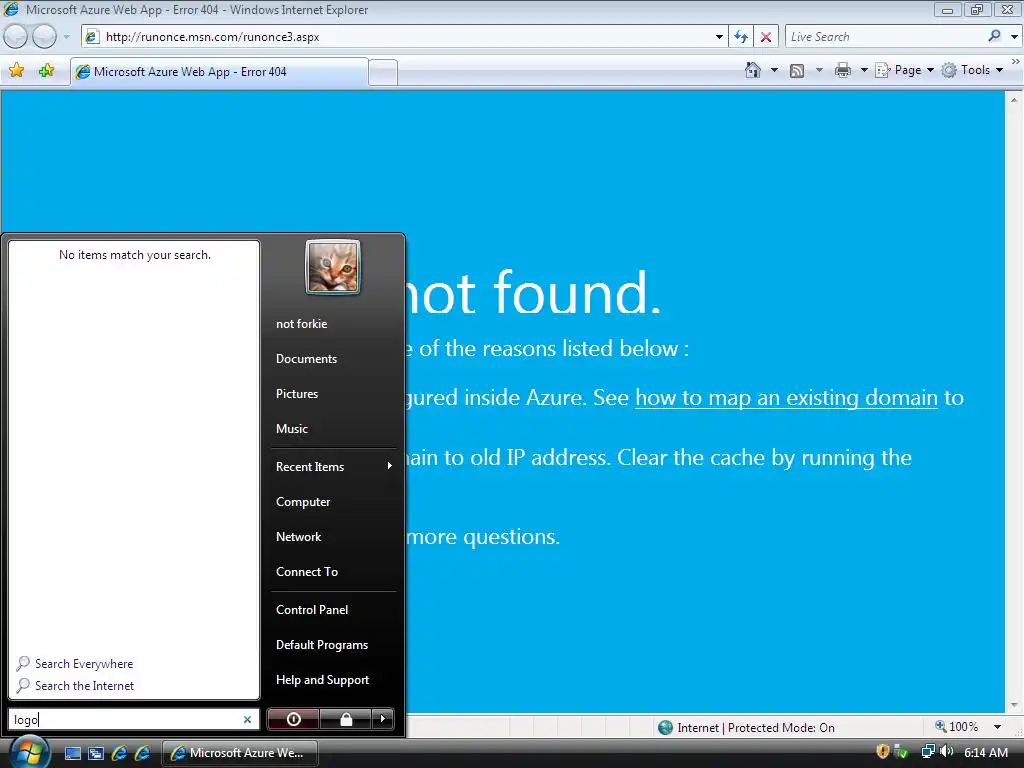1024x768 pixels.
Task: Click the Live Search input box
Action: point(884,37)
